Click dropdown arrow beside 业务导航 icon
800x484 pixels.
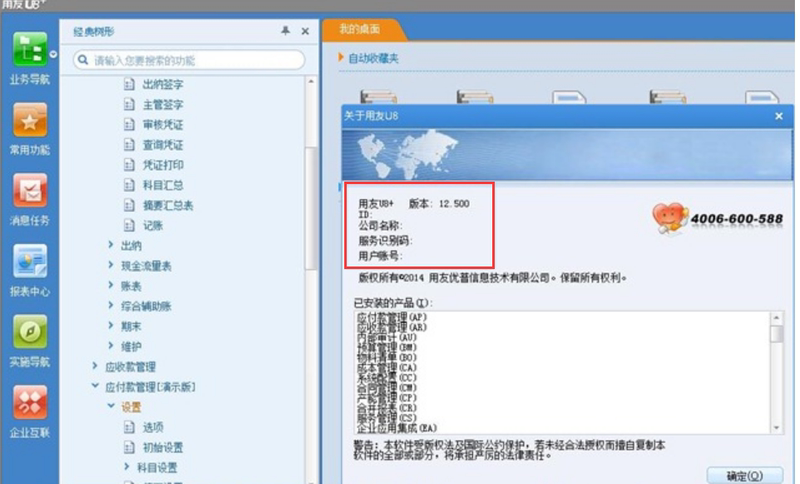[53, 54]
